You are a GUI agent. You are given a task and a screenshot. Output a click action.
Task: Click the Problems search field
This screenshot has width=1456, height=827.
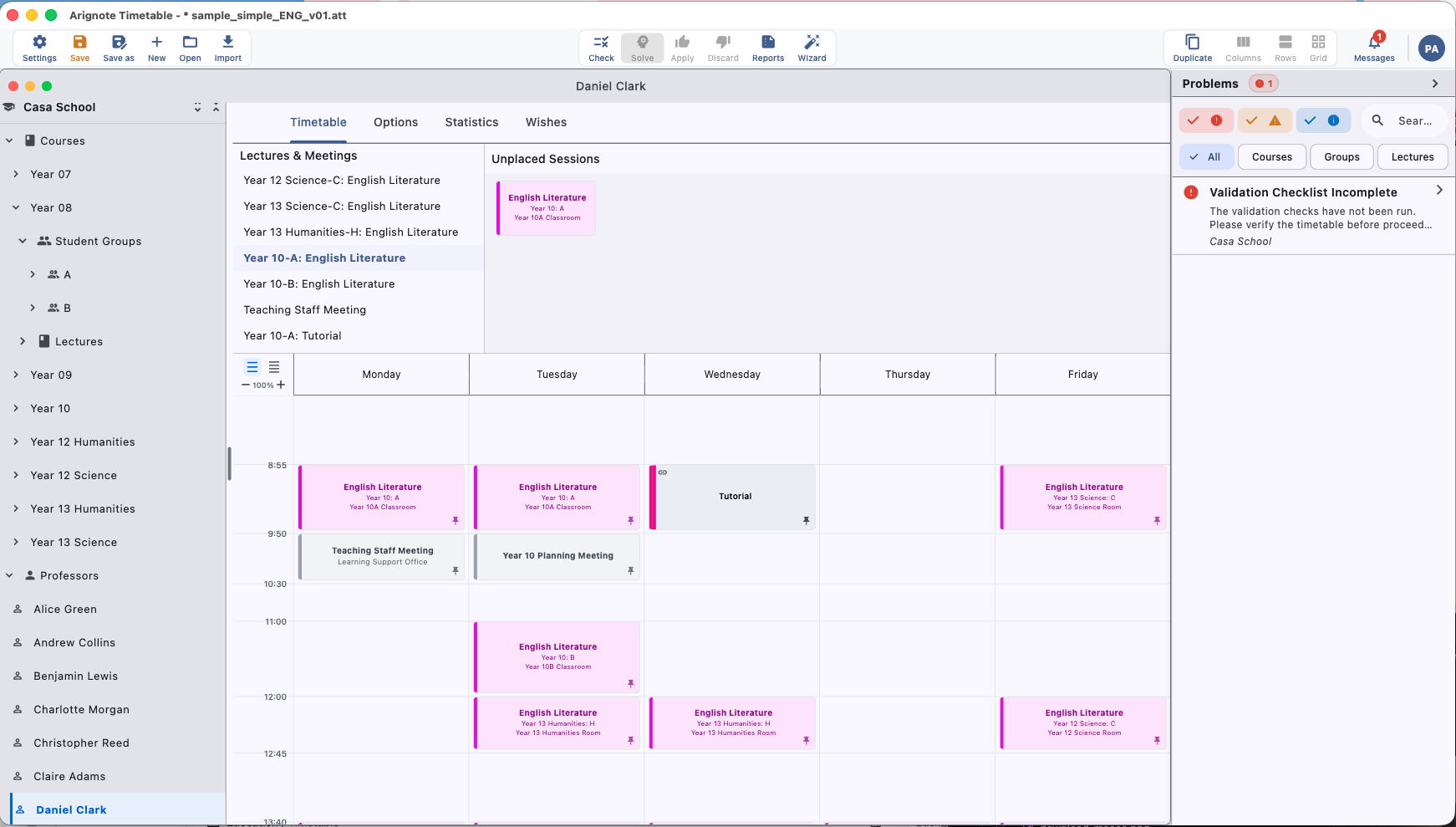coord(1405,120)
